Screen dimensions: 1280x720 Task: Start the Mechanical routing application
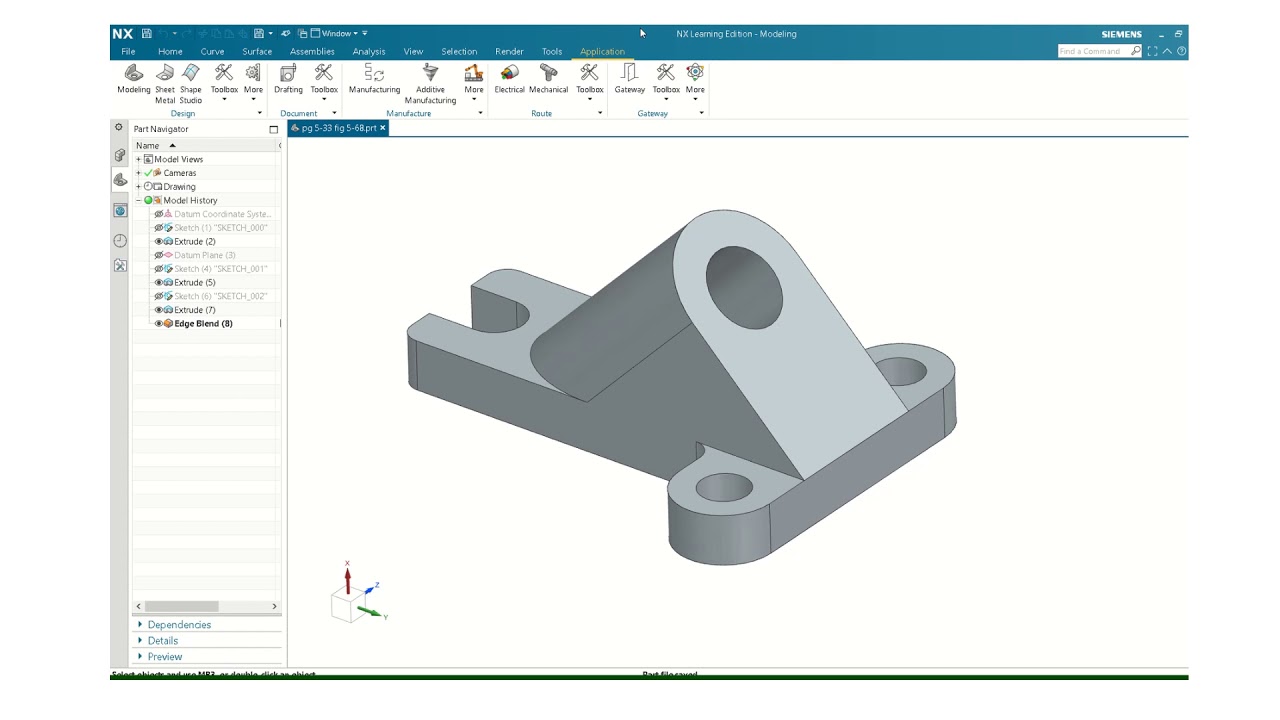click(x=548, y=79)
